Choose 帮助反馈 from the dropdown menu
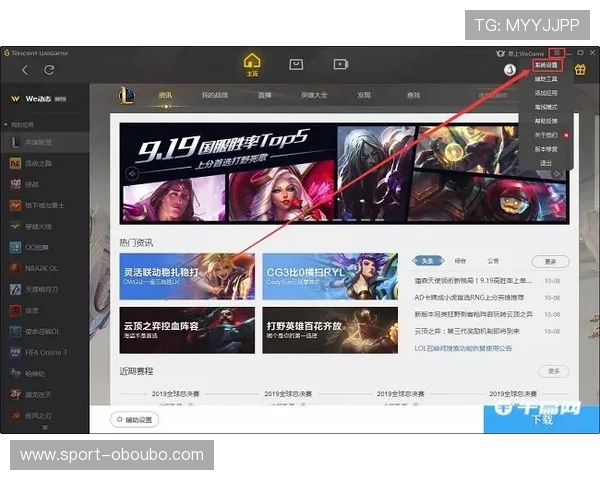 546,121
